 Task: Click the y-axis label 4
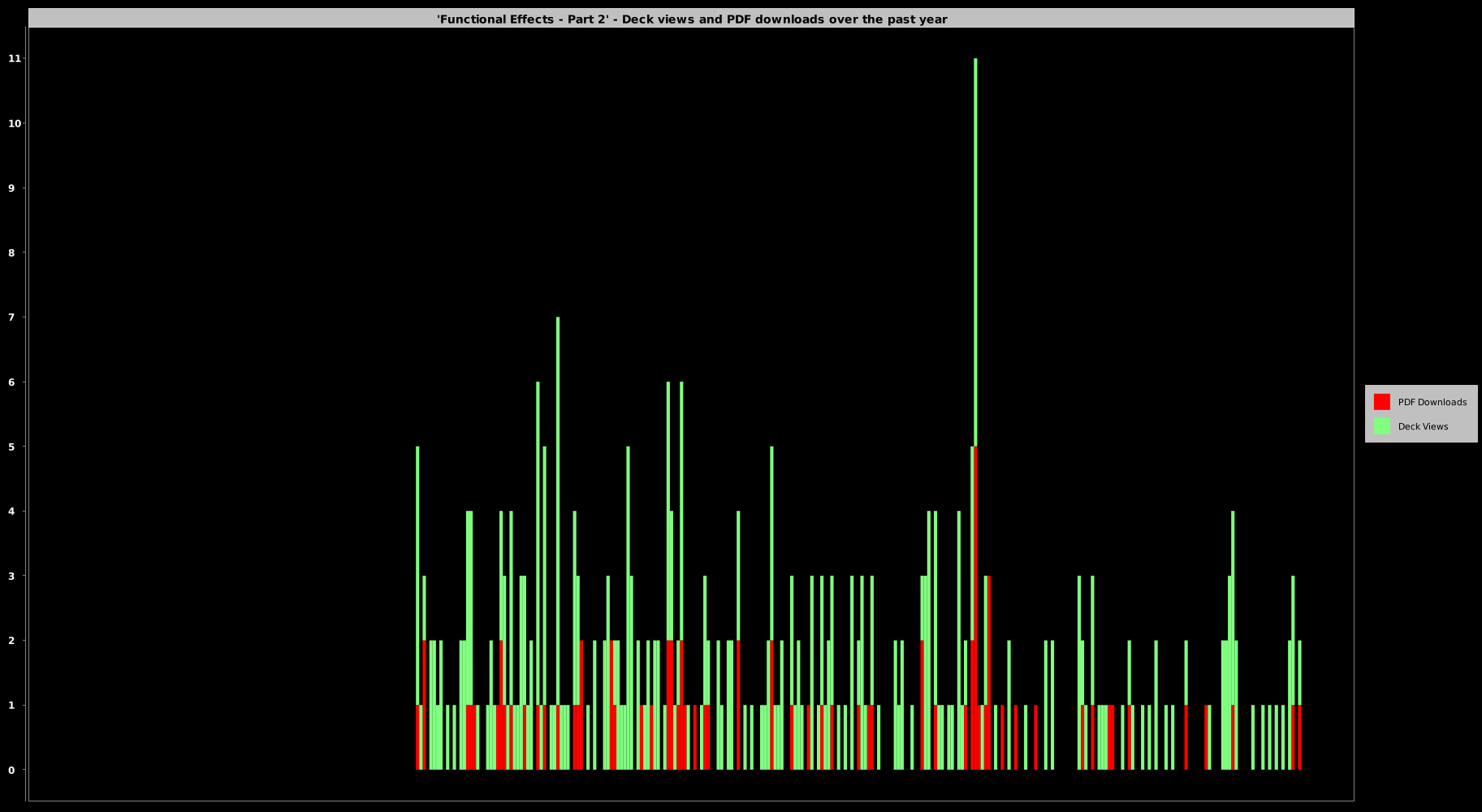(11, 512)
